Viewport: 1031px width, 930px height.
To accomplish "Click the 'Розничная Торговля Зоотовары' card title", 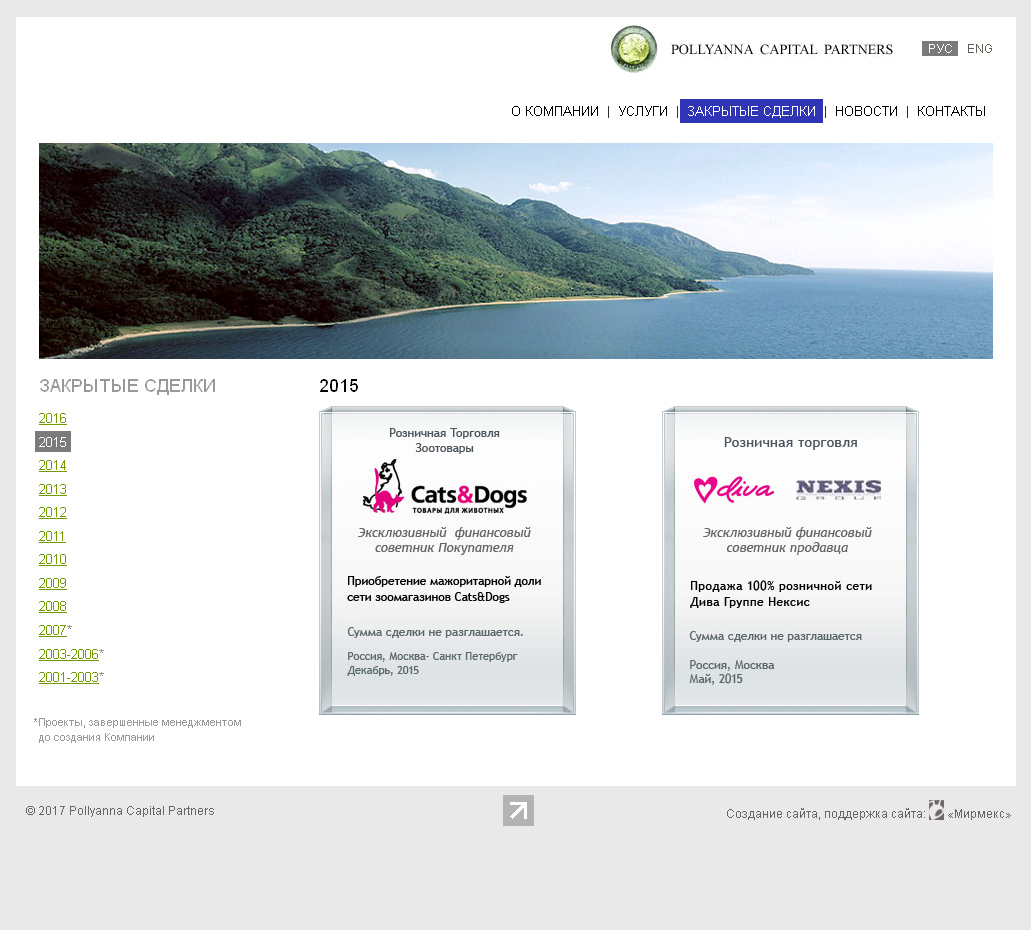I will pos(444,441).
